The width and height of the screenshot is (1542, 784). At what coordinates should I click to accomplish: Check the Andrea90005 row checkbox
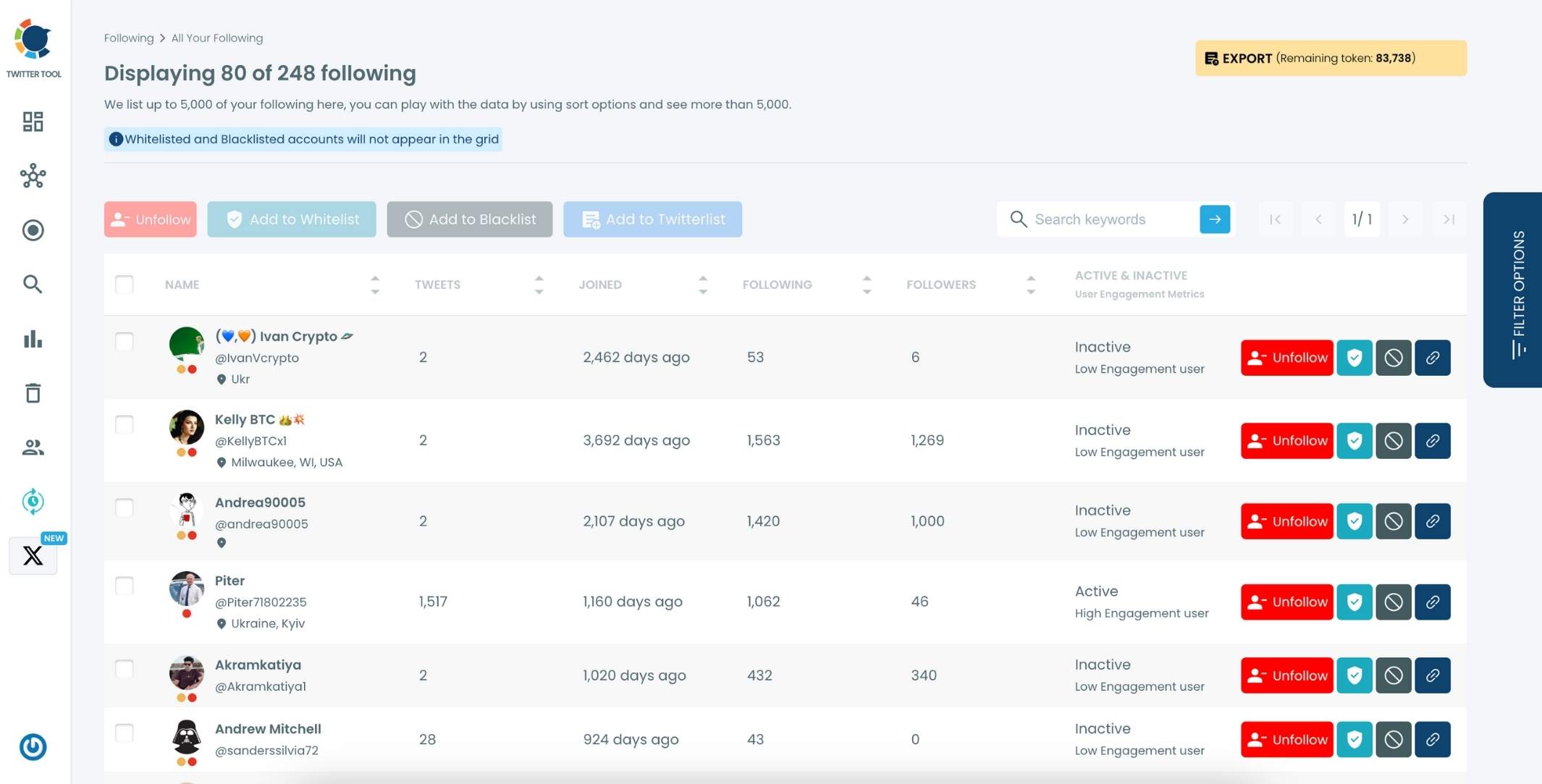pos(125,507)
